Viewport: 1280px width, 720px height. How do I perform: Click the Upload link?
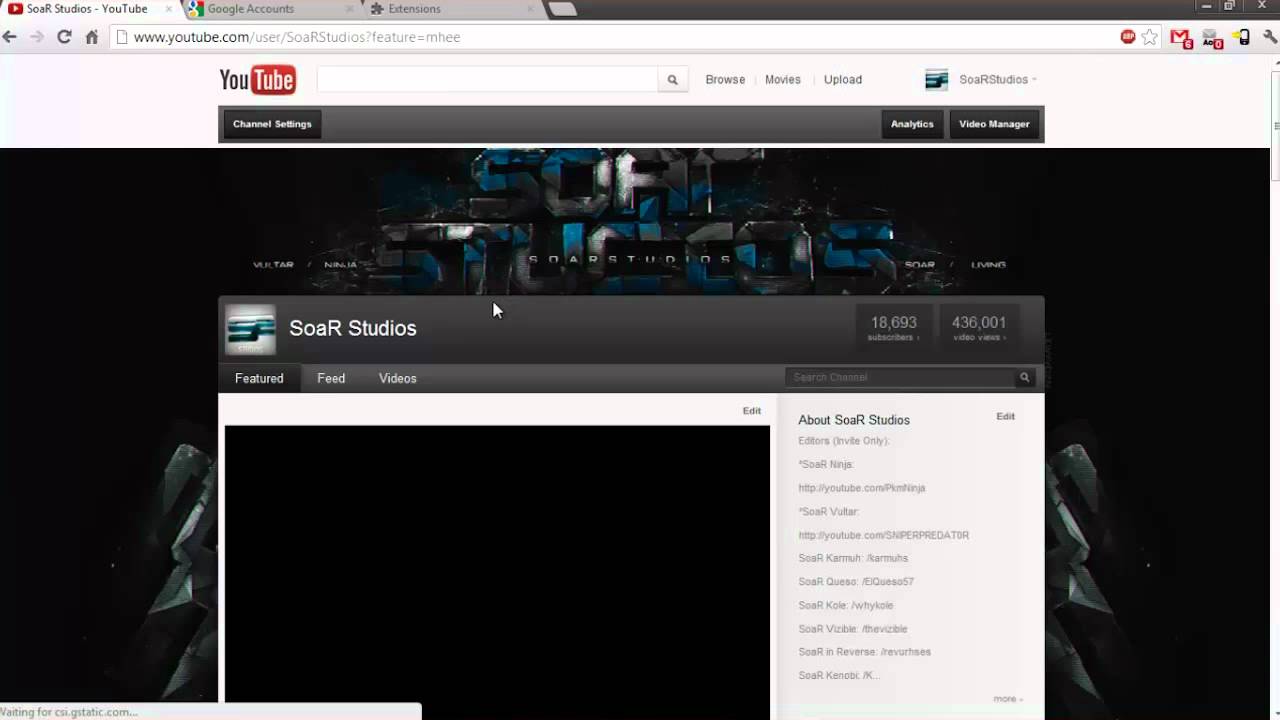pos(843,80)
